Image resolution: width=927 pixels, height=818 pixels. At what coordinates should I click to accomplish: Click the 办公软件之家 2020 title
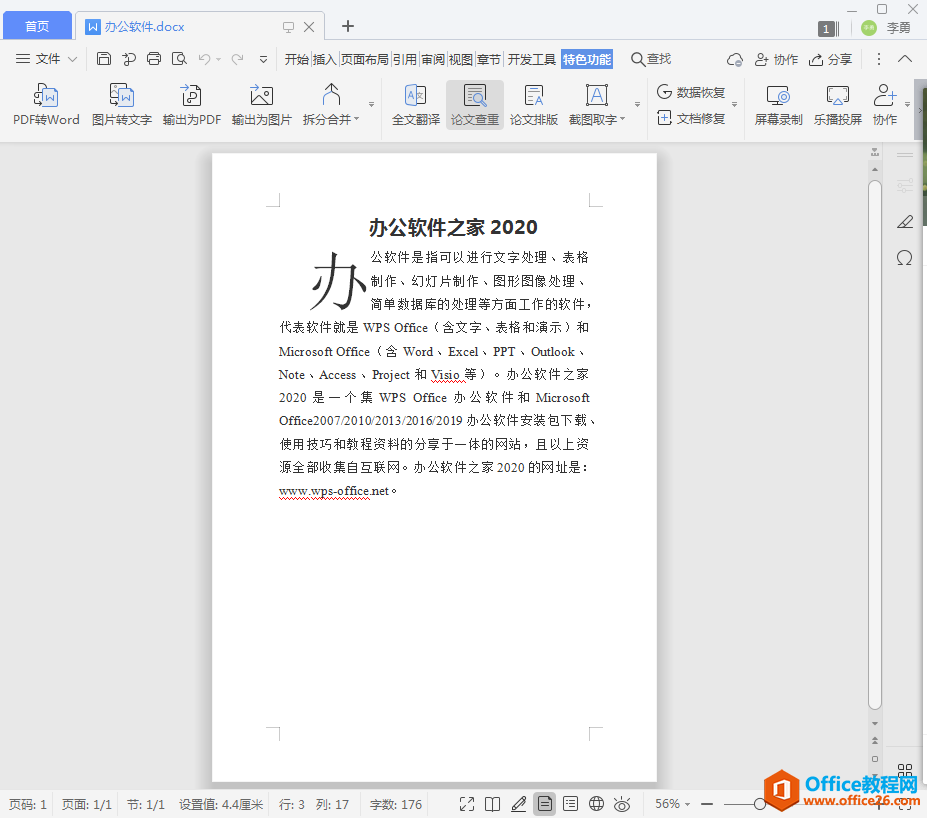coord(453,227)
